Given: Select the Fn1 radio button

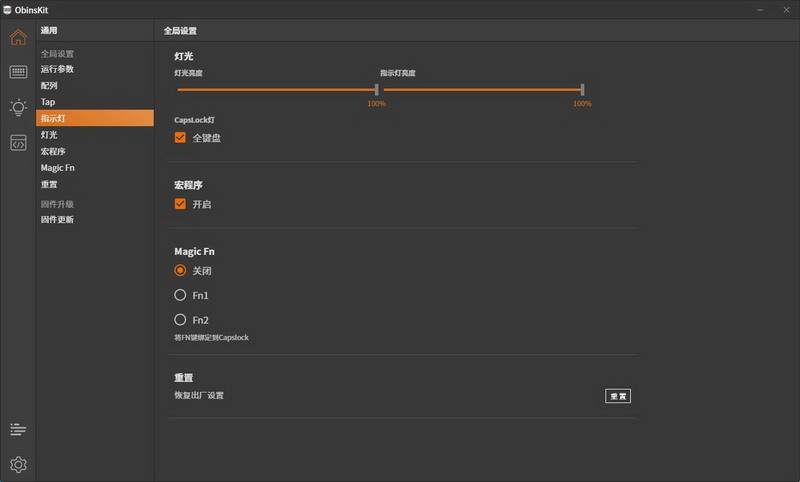Looking at the screenshot, I should tap(181, 295).
